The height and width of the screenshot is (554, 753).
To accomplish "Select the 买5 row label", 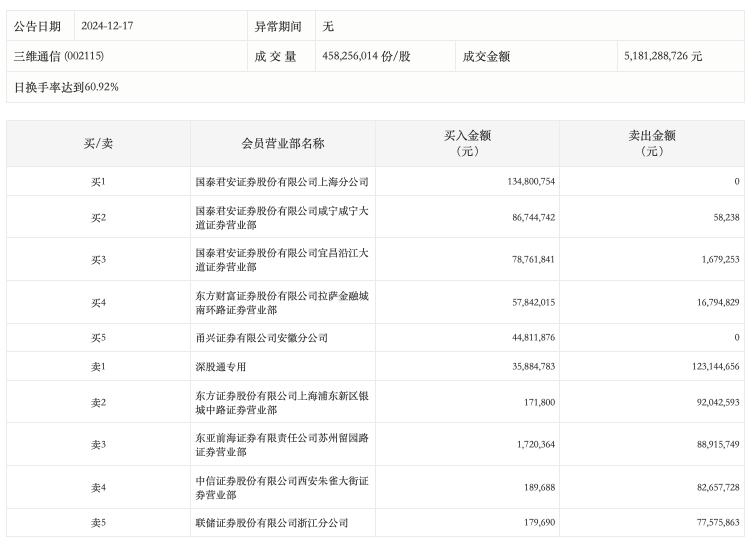I will click(98, 338).
